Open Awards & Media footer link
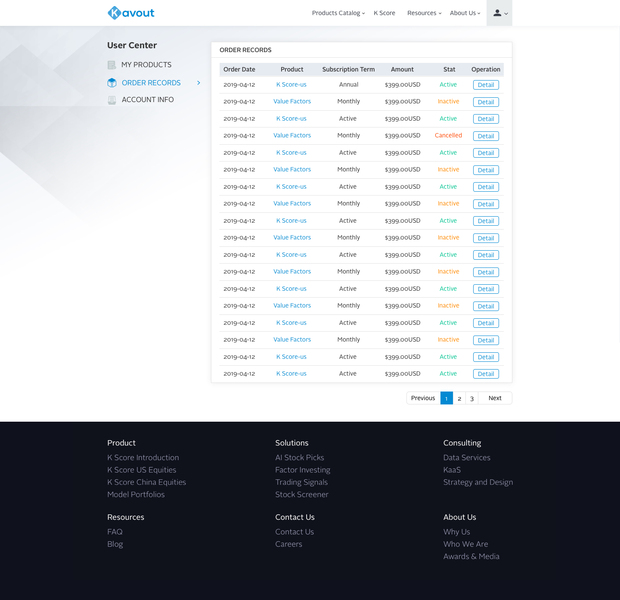This screenshot has width=620, height=600. (471, 556)
